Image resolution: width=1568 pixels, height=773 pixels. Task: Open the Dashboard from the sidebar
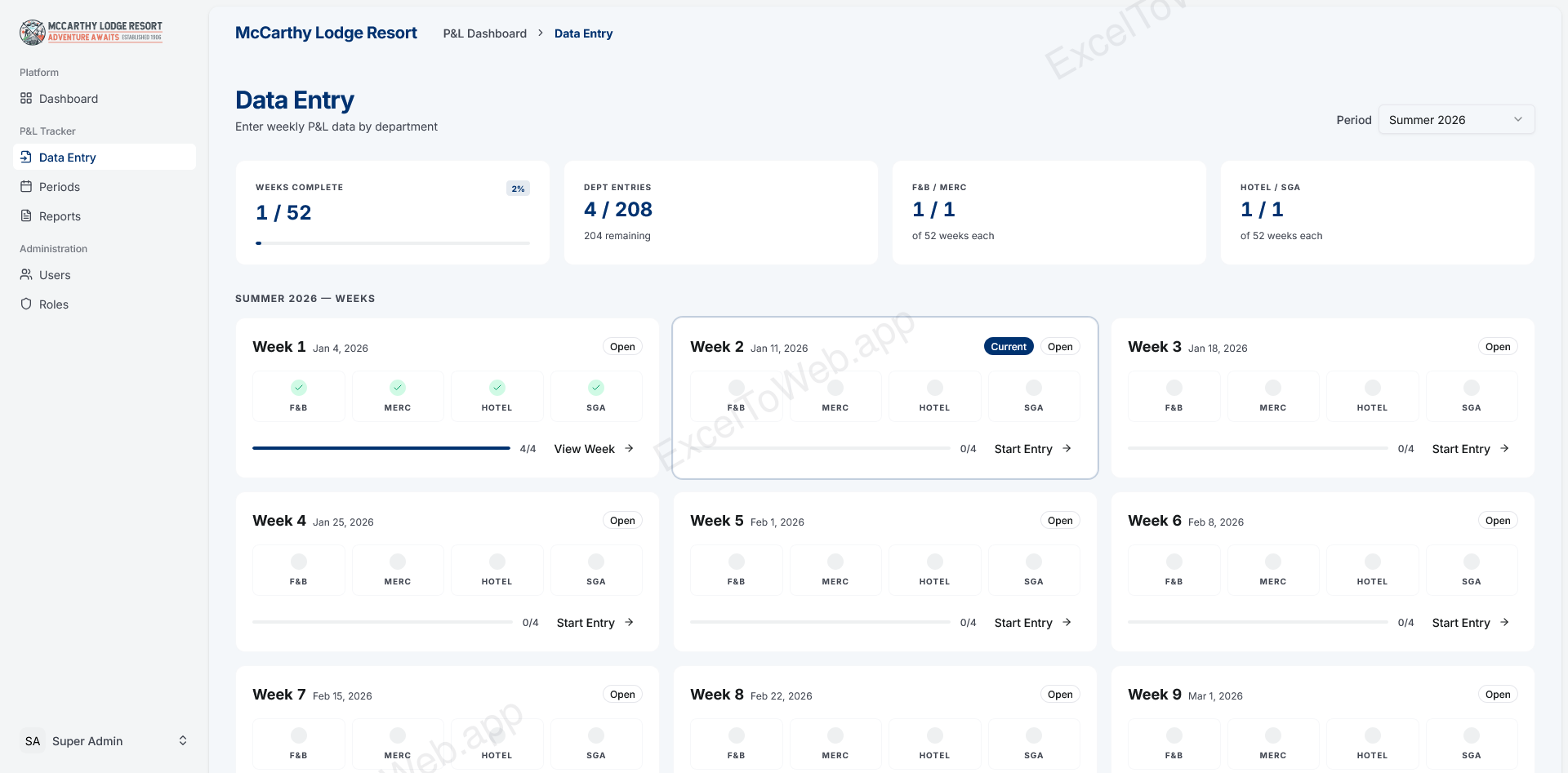[68, 98]
